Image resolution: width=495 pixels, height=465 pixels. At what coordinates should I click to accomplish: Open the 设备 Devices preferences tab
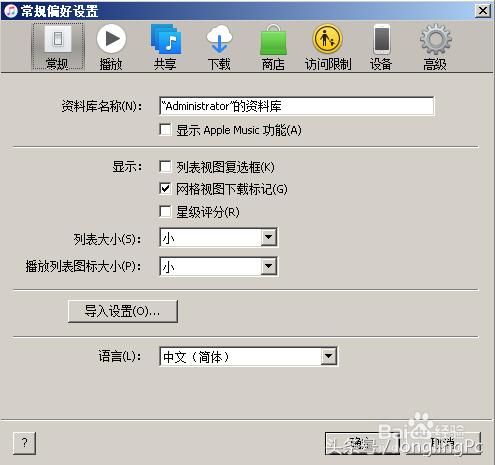(381, 47)
